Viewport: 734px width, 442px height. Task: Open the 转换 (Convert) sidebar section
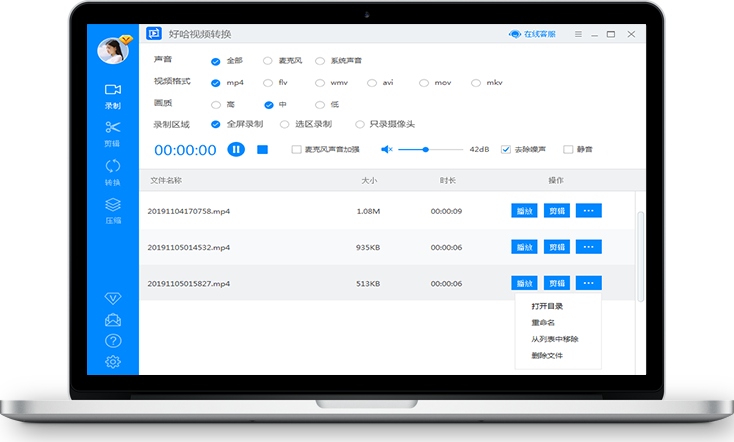113,171
